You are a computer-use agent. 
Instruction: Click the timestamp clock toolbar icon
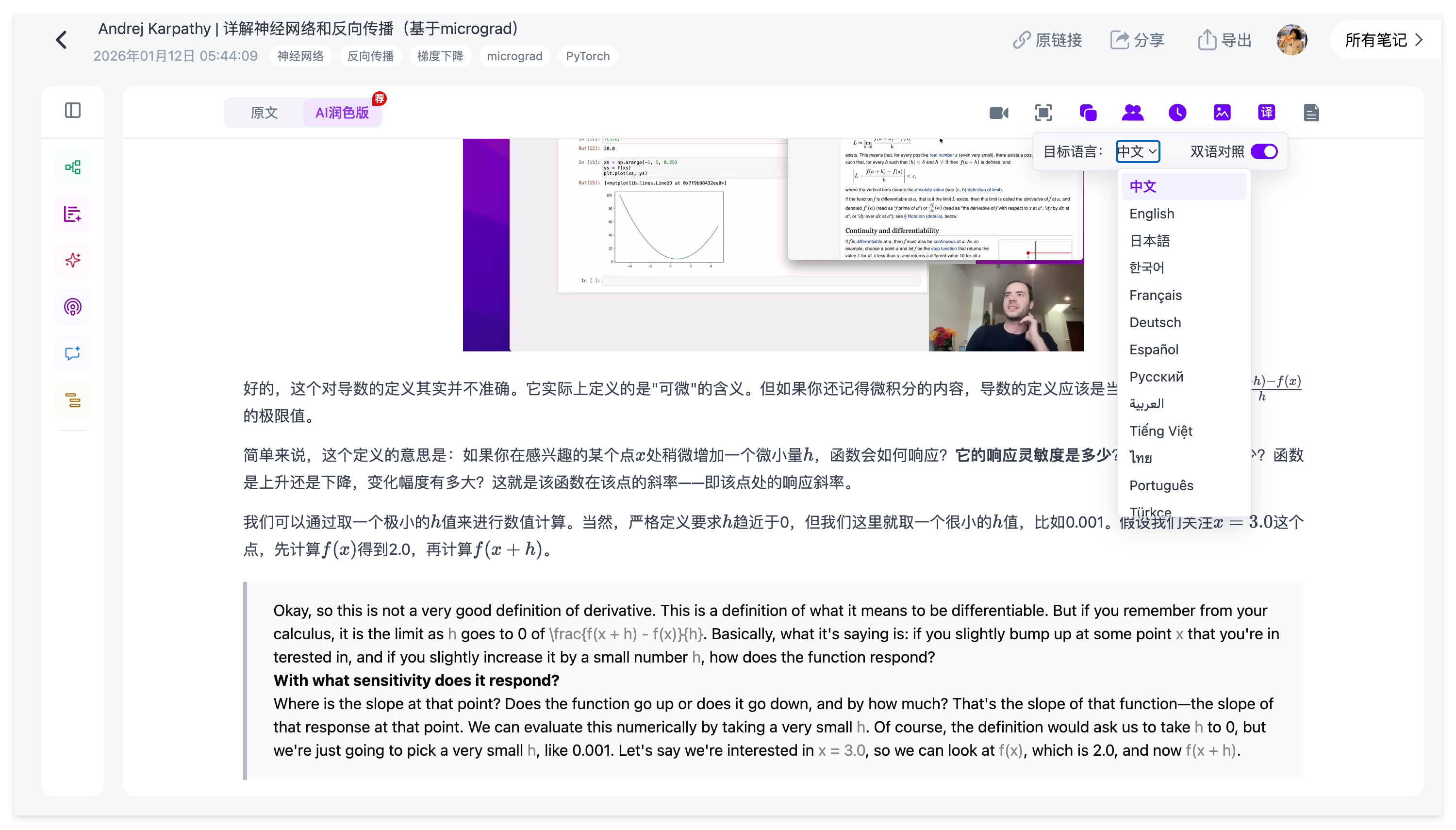pos(1177,113)
